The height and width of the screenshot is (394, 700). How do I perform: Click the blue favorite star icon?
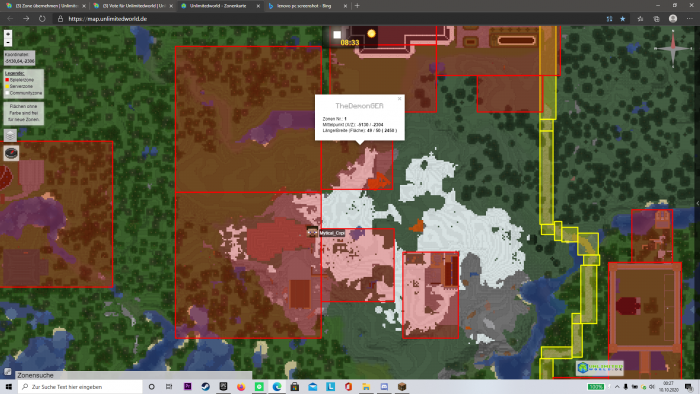point(623,19)
